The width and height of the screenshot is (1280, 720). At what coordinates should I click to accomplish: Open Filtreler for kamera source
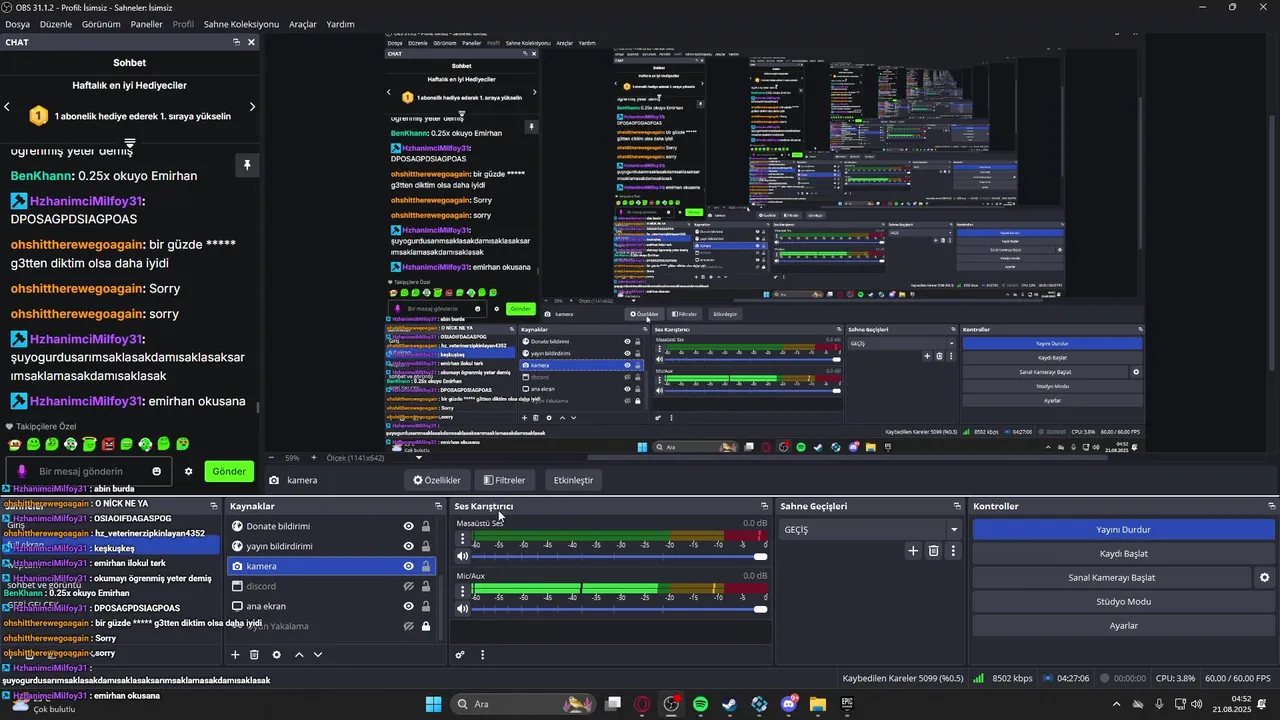pyautogui.click(x=504, y=480)
